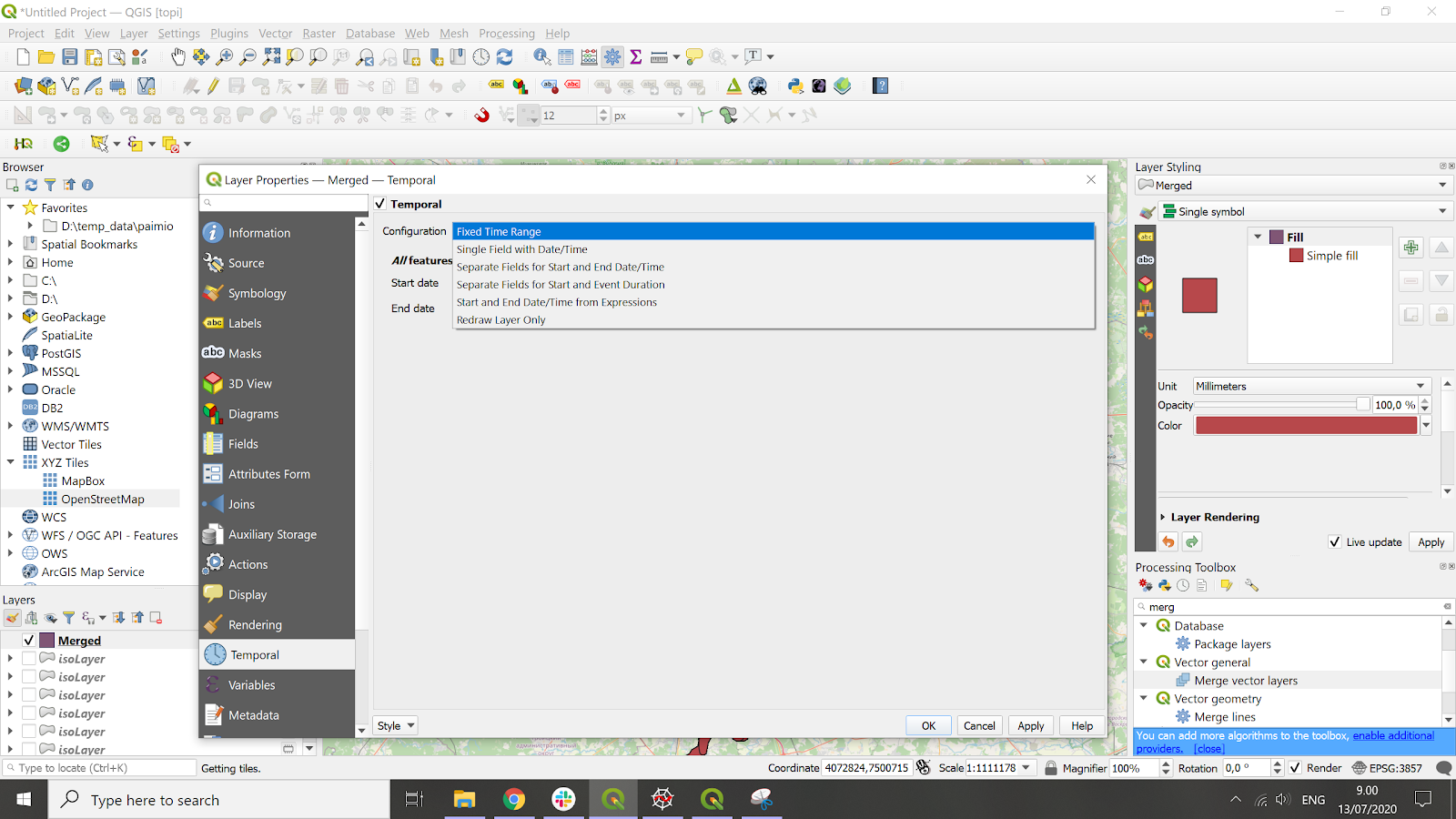The height and width of the screenshot is (819, 1456).
Task: Click the Refresh map icon
Action: pos(504,57)
